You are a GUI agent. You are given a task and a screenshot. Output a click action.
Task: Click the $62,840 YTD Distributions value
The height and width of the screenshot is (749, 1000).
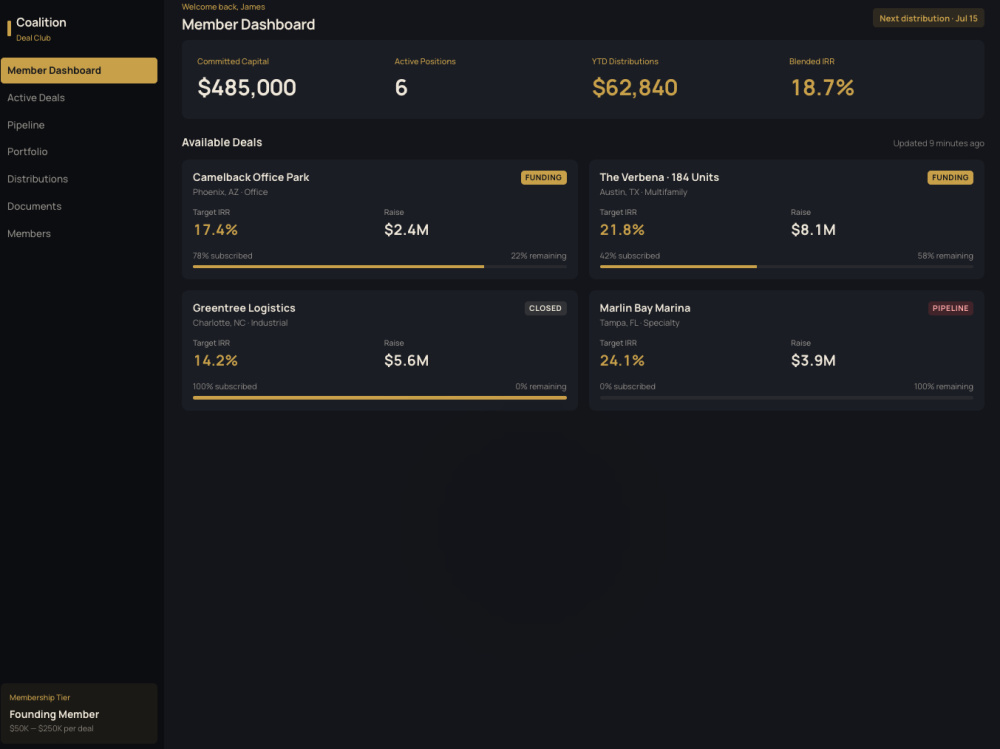(x=635, y=87)
